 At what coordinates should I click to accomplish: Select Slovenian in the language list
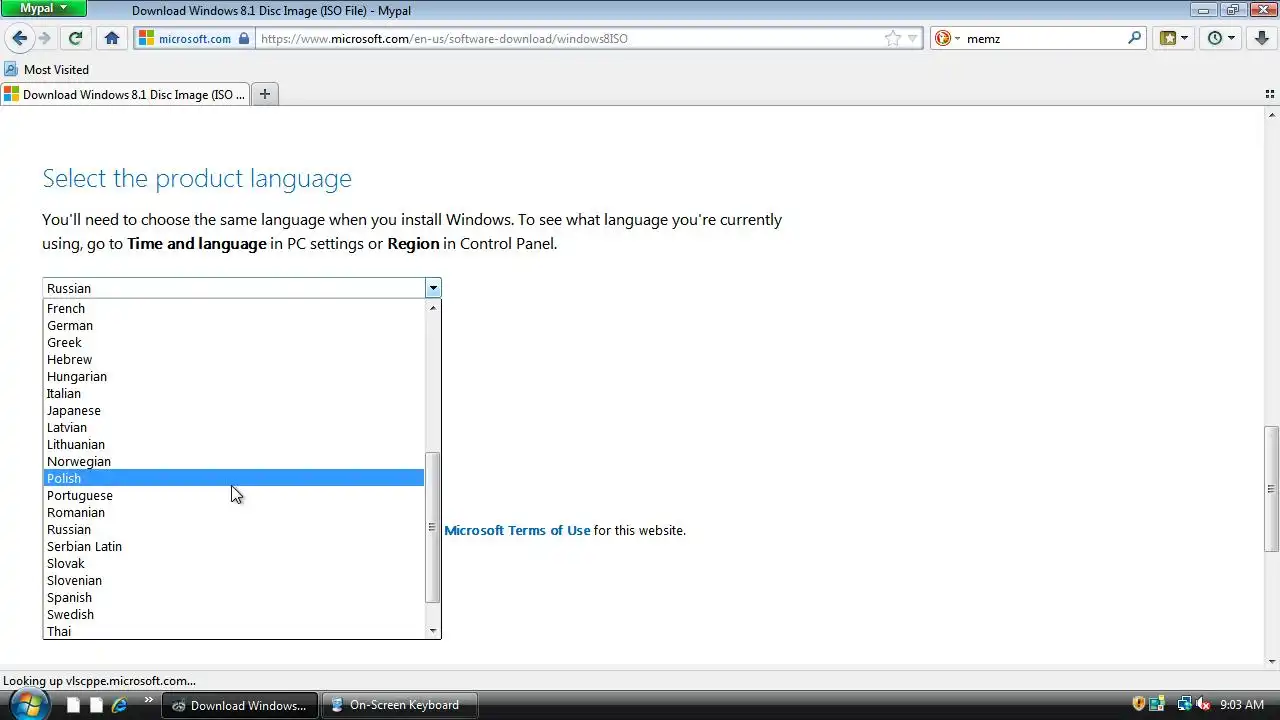point(234,580)
